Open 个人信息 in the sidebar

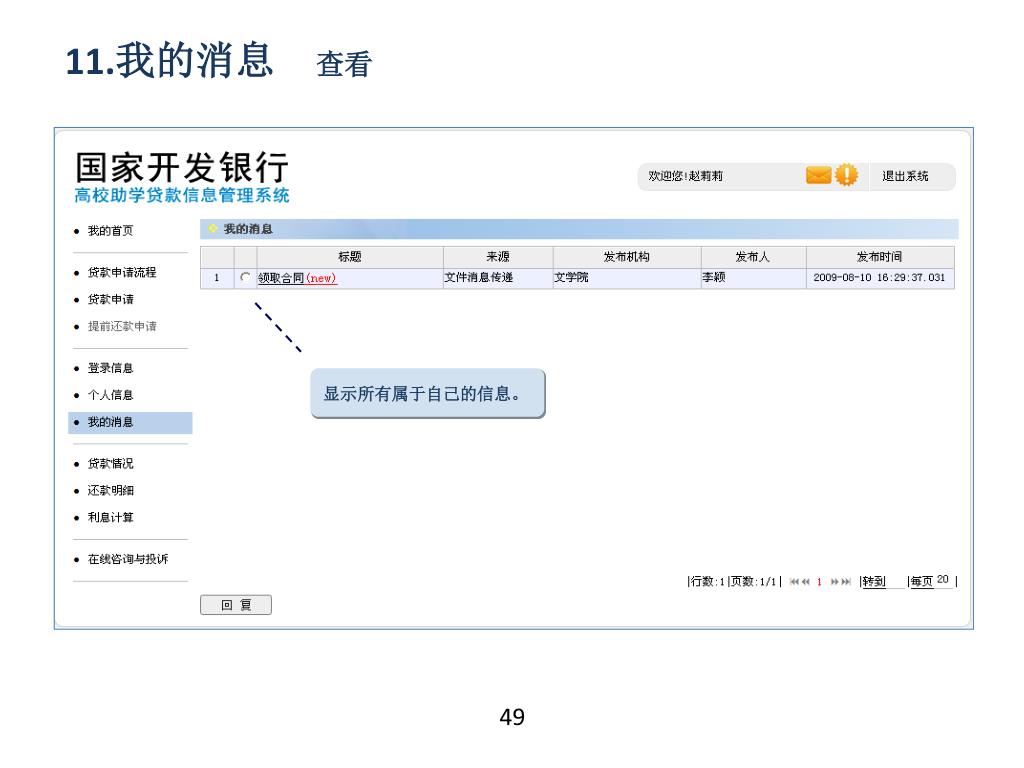click(110, 394)
